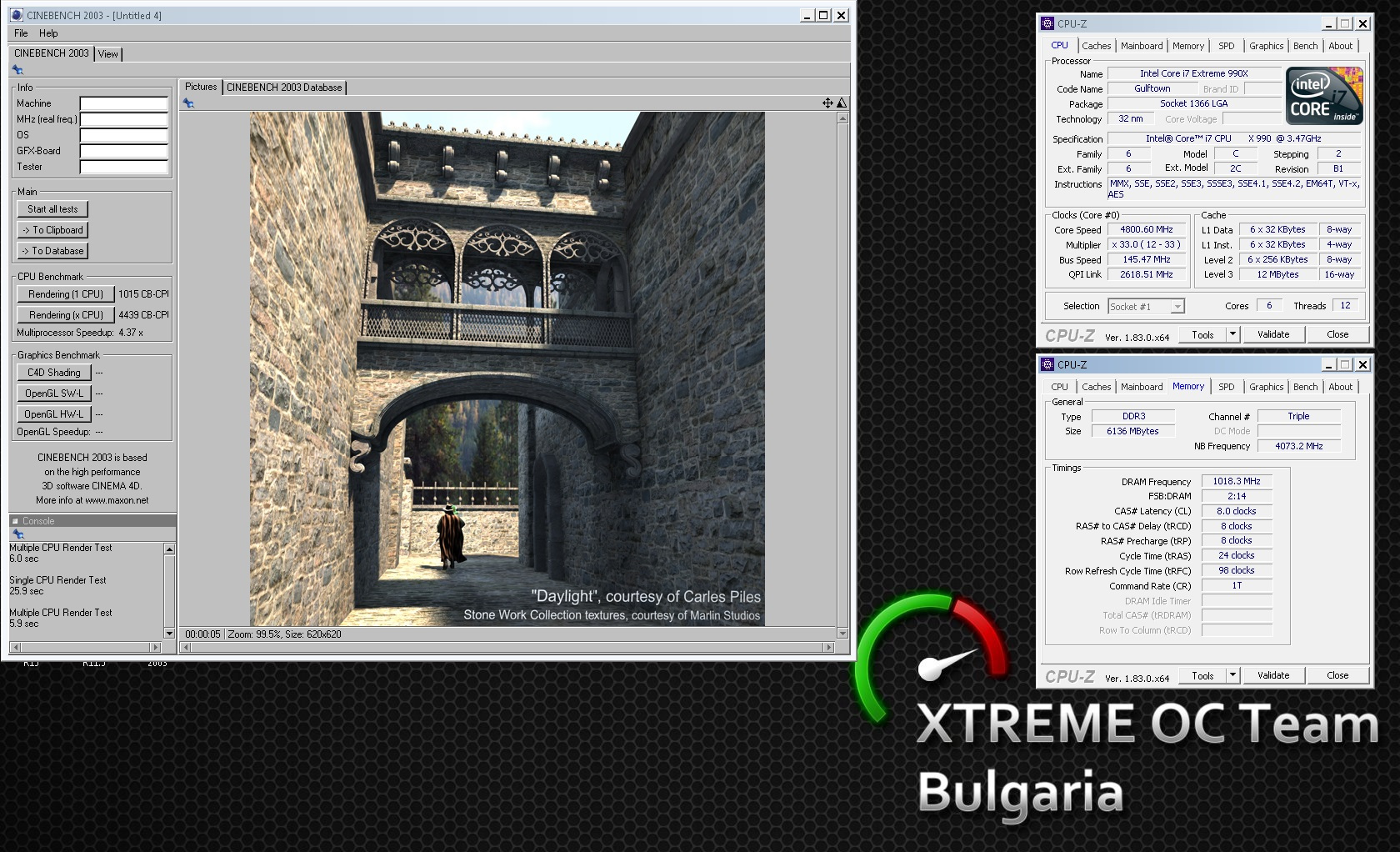Click Console panel header square icon
Image resolution: width=1400 pixels, height=852 pixels.
point(15,521)
